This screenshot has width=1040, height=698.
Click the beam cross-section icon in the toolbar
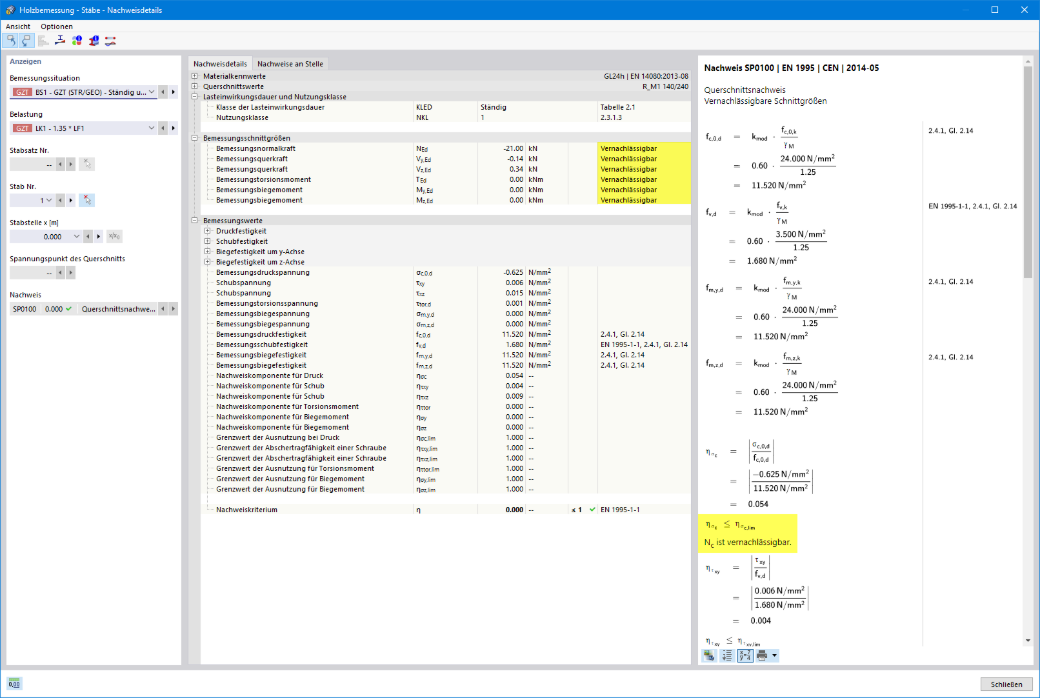click(60, 41)
